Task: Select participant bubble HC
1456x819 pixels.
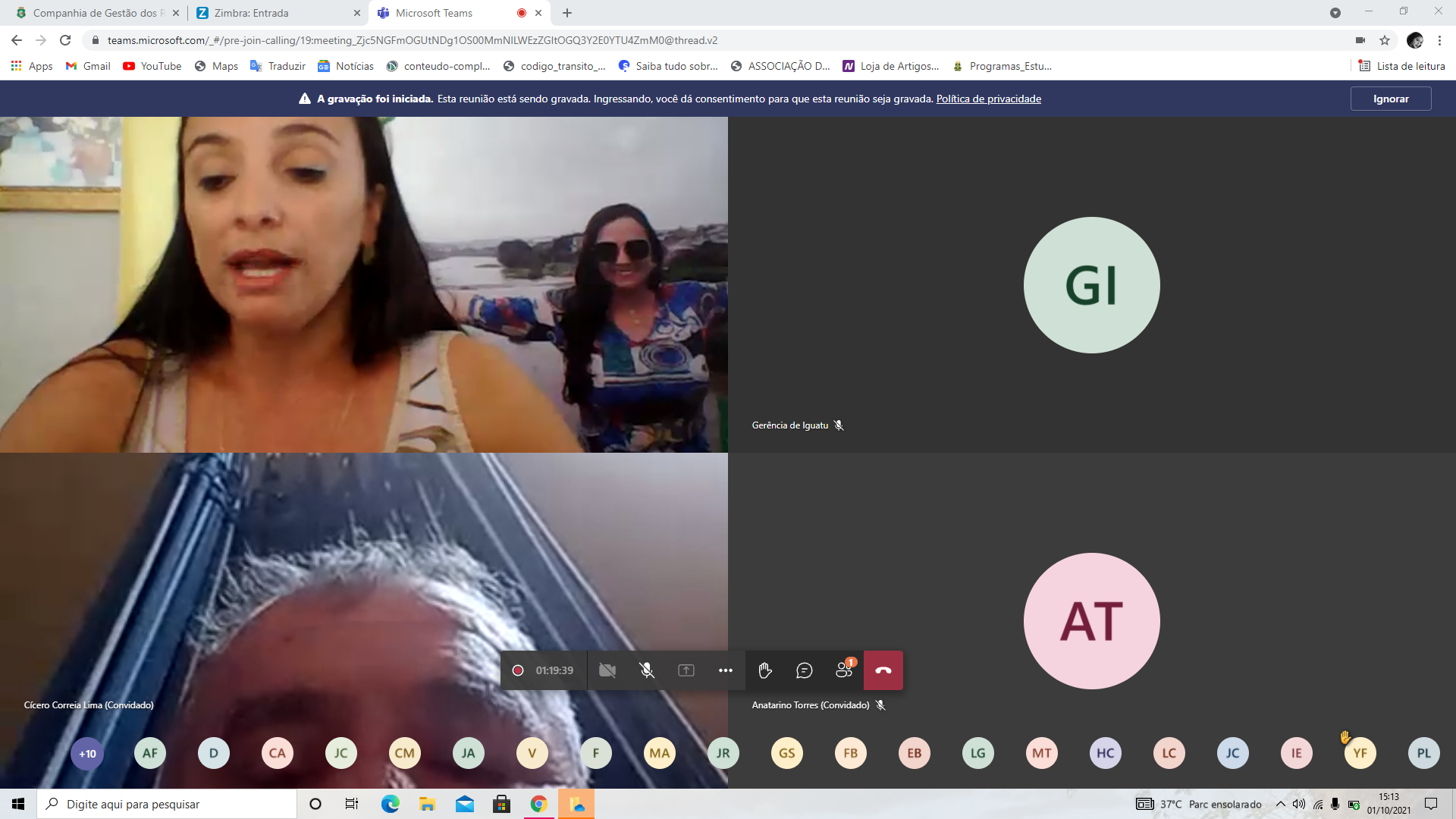Action: point(1106,753)
